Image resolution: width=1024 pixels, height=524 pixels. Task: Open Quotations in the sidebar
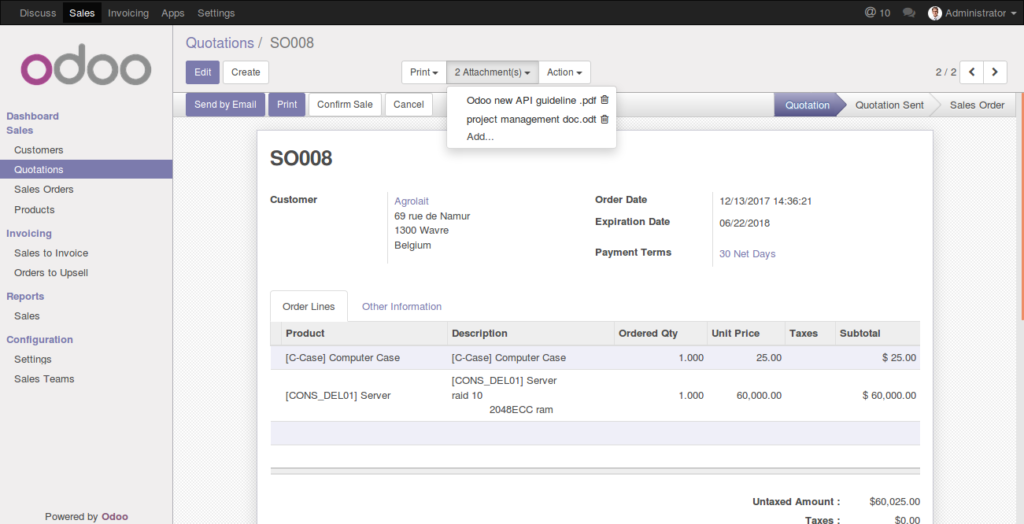point(86,169)
